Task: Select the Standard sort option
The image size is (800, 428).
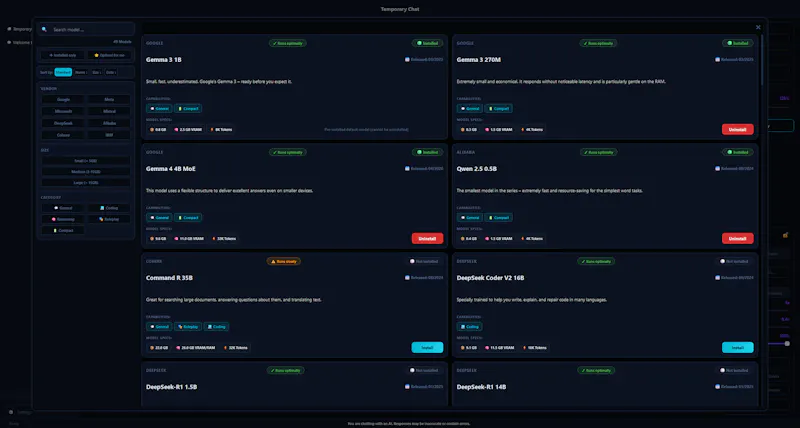Action: pyautogui.click(x=63, y=72)
